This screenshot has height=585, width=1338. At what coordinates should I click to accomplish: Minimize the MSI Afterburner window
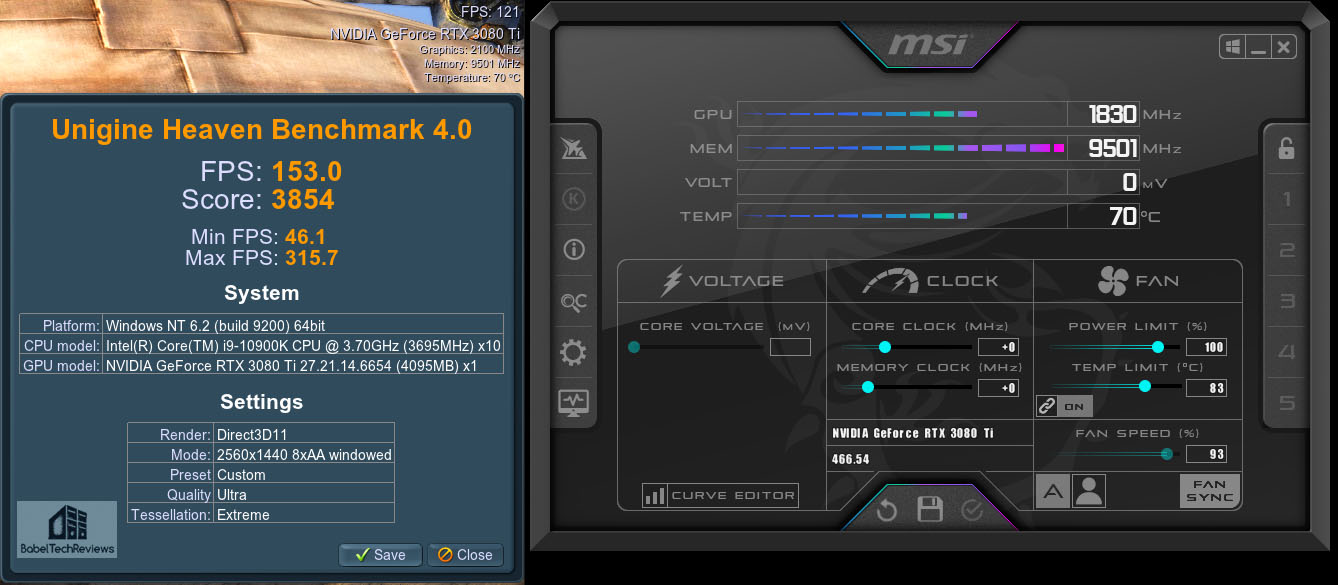1258,47
